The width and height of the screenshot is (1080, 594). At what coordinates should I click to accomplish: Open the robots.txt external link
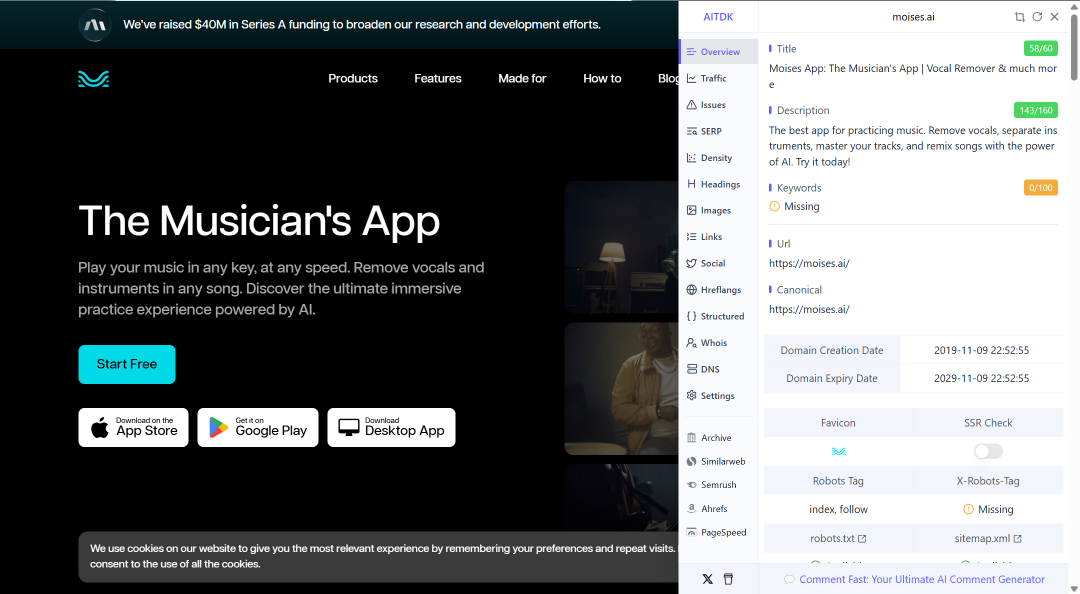tap(838, 538)
